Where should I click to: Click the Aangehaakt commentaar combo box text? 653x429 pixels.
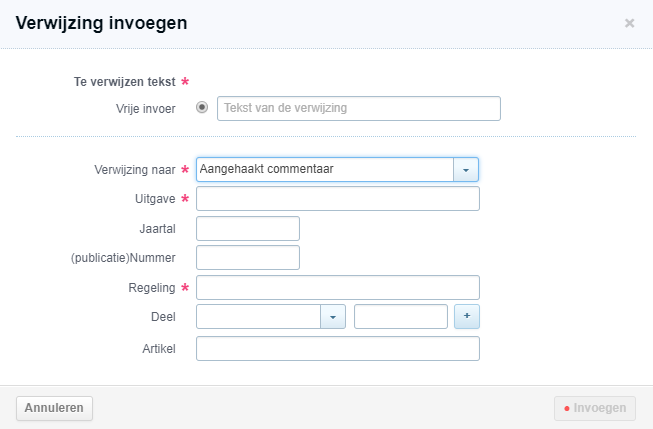coord(325,170)
